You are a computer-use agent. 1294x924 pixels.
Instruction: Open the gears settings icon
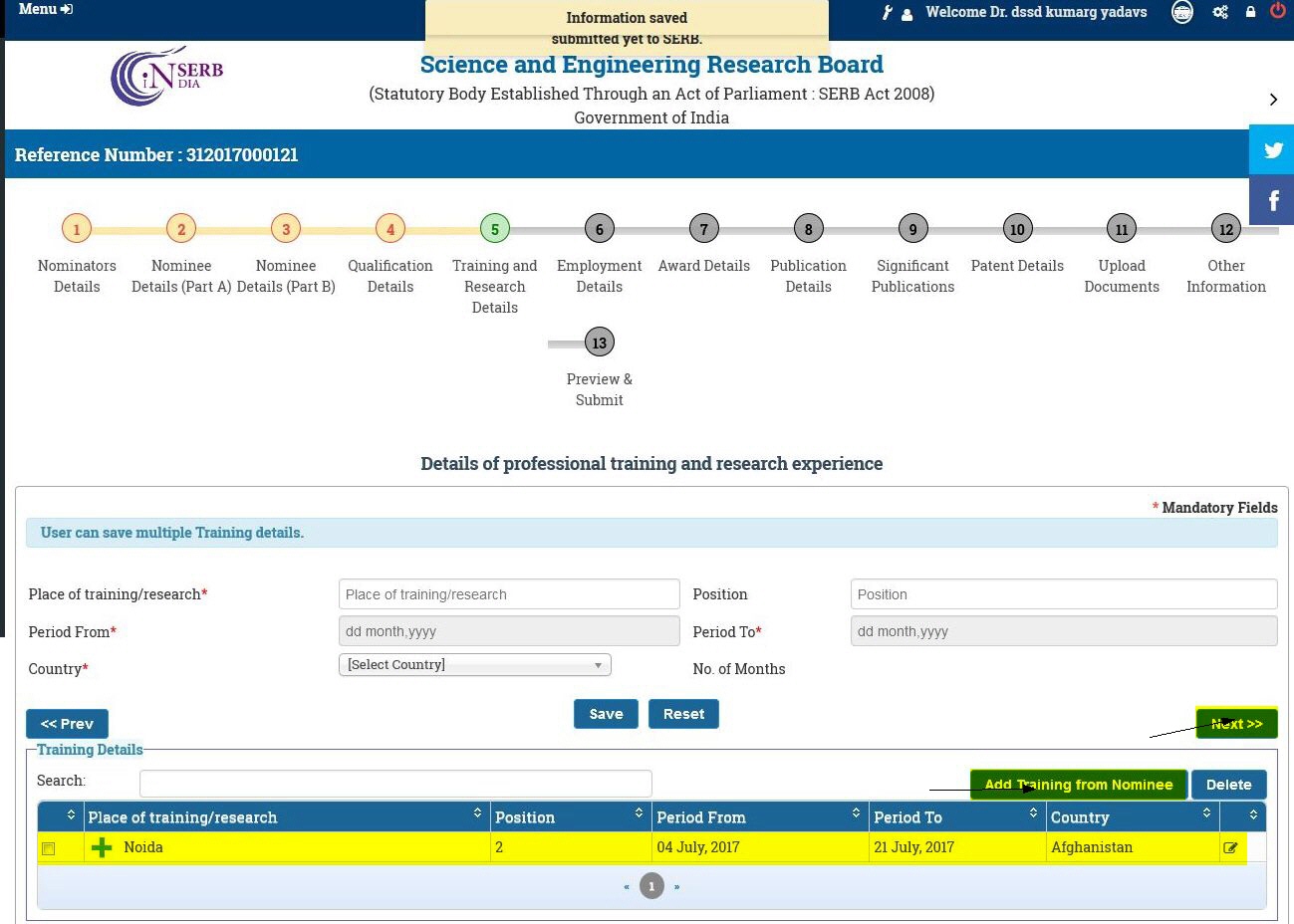coord(1219,12)
